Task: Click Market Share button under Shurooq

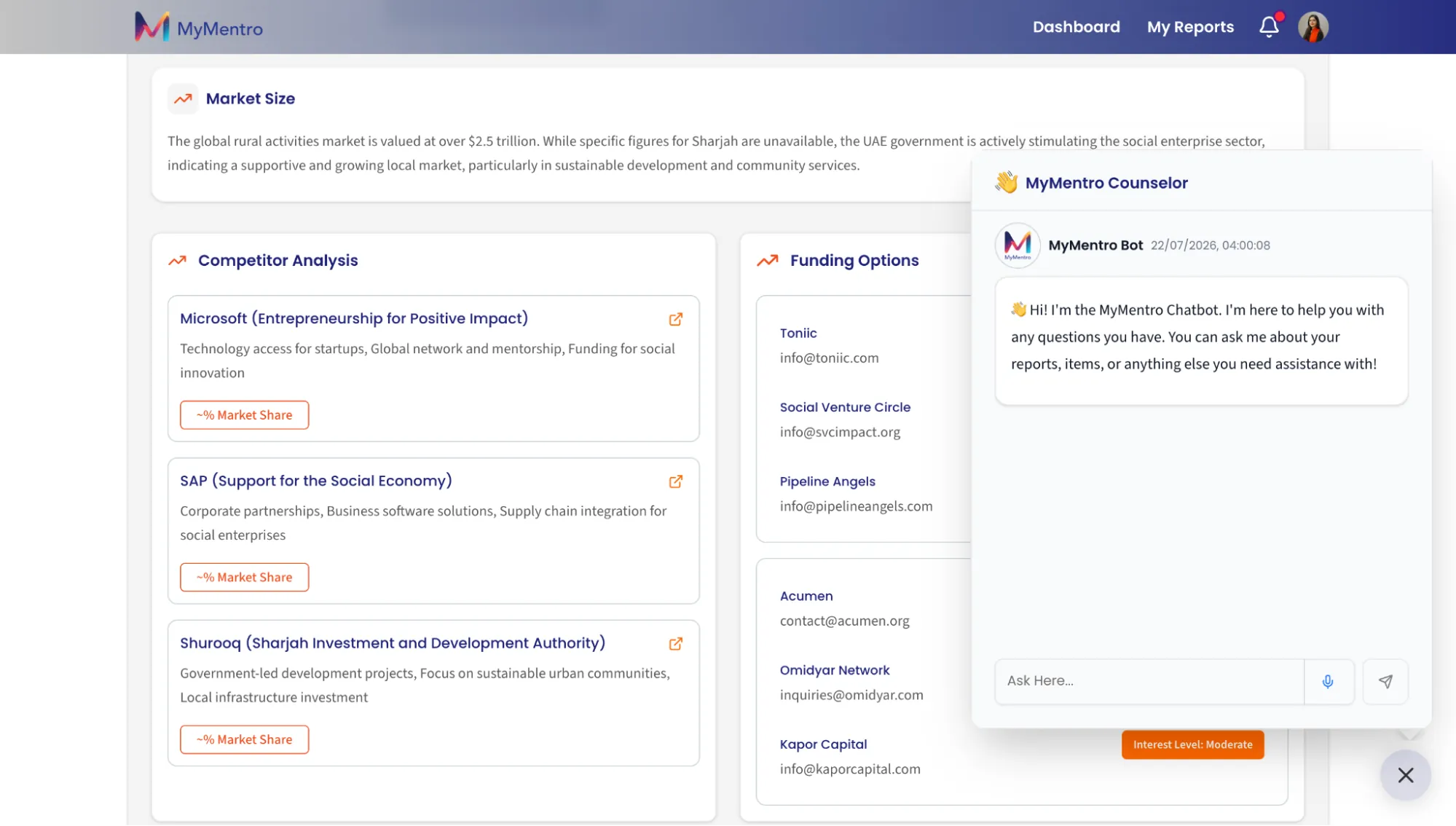Action: (x=244, y=740)
